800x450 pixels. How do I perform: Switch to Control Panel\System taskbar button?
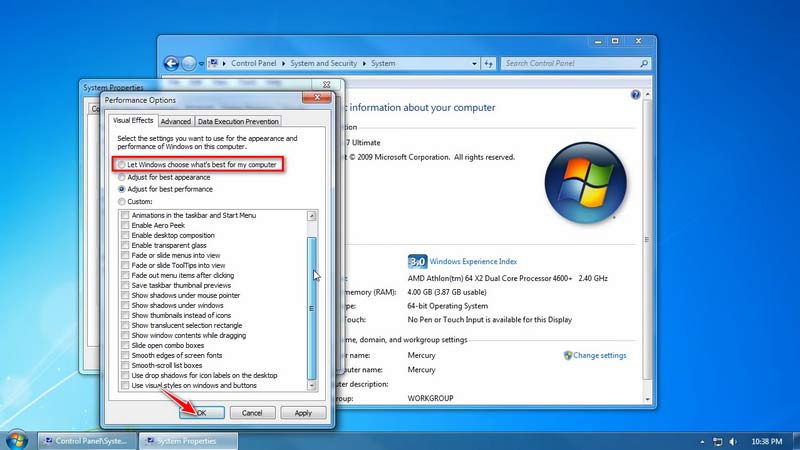[x=87, y=441]
